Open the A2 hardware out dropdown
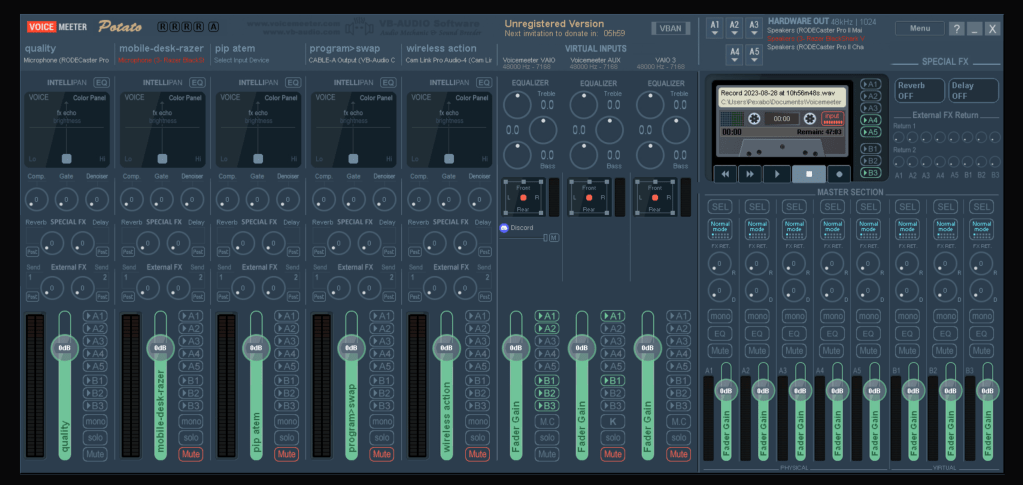This screenshot has width=1023, height=485. tap(735, 28)
